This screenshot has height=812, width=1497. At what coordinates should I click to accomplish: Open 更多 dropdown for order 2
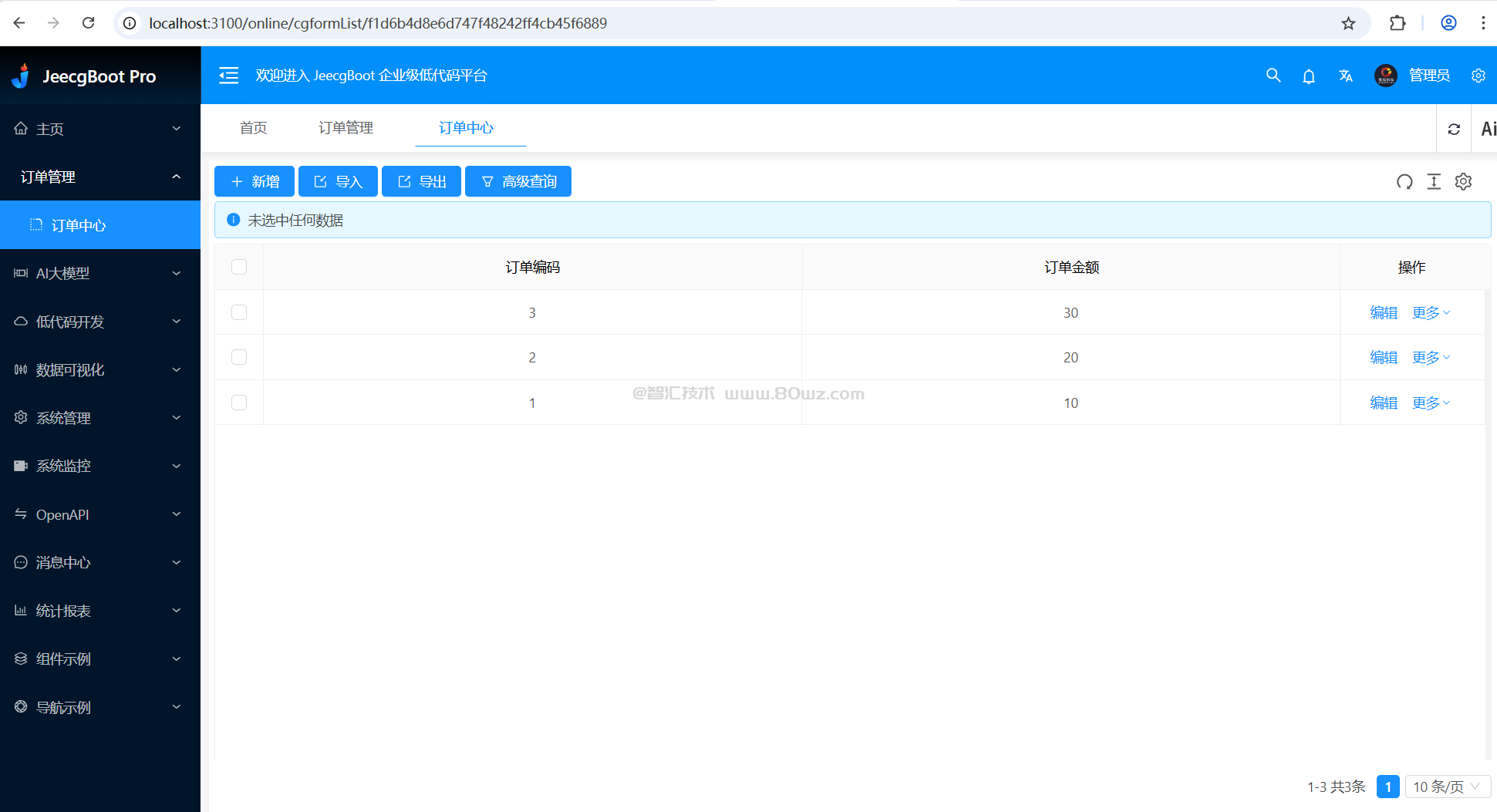point(1431,357)
